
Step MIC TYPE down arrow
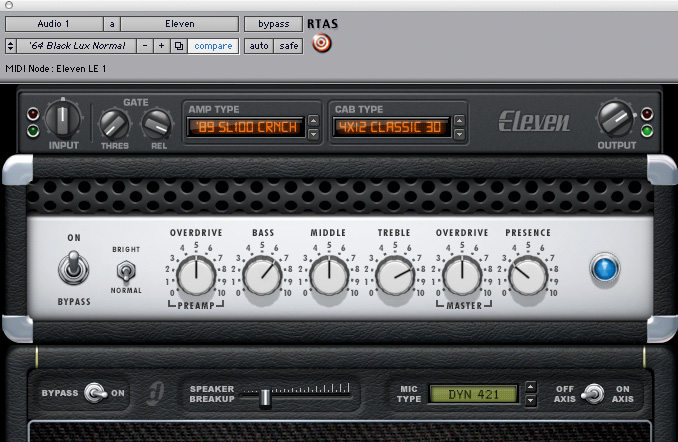coord(531,401)
